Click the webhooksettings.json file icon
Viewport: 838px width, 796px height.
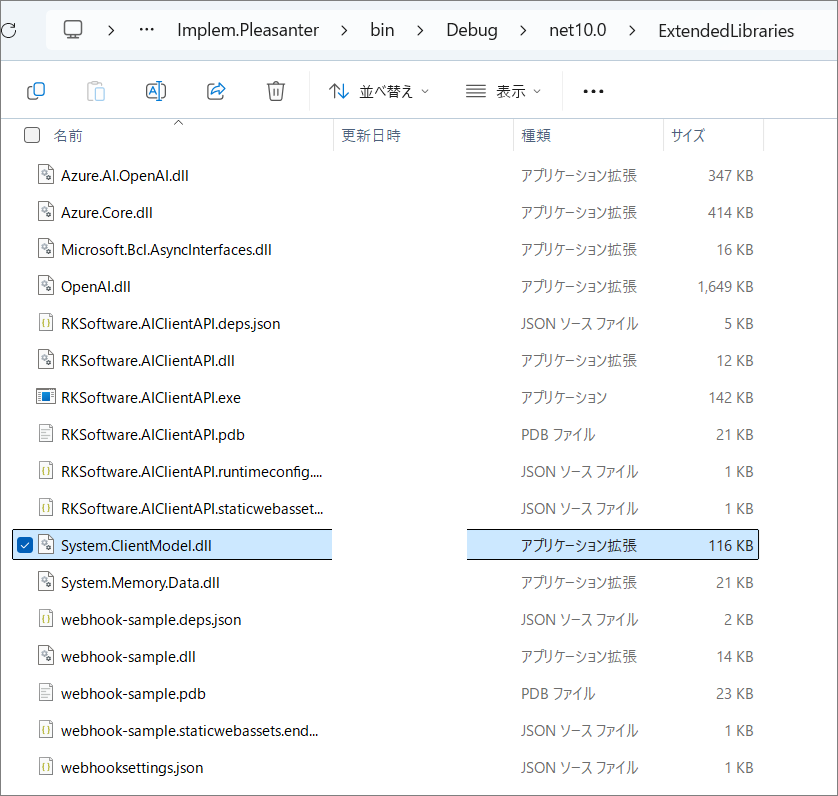click(x=46, y=767)
